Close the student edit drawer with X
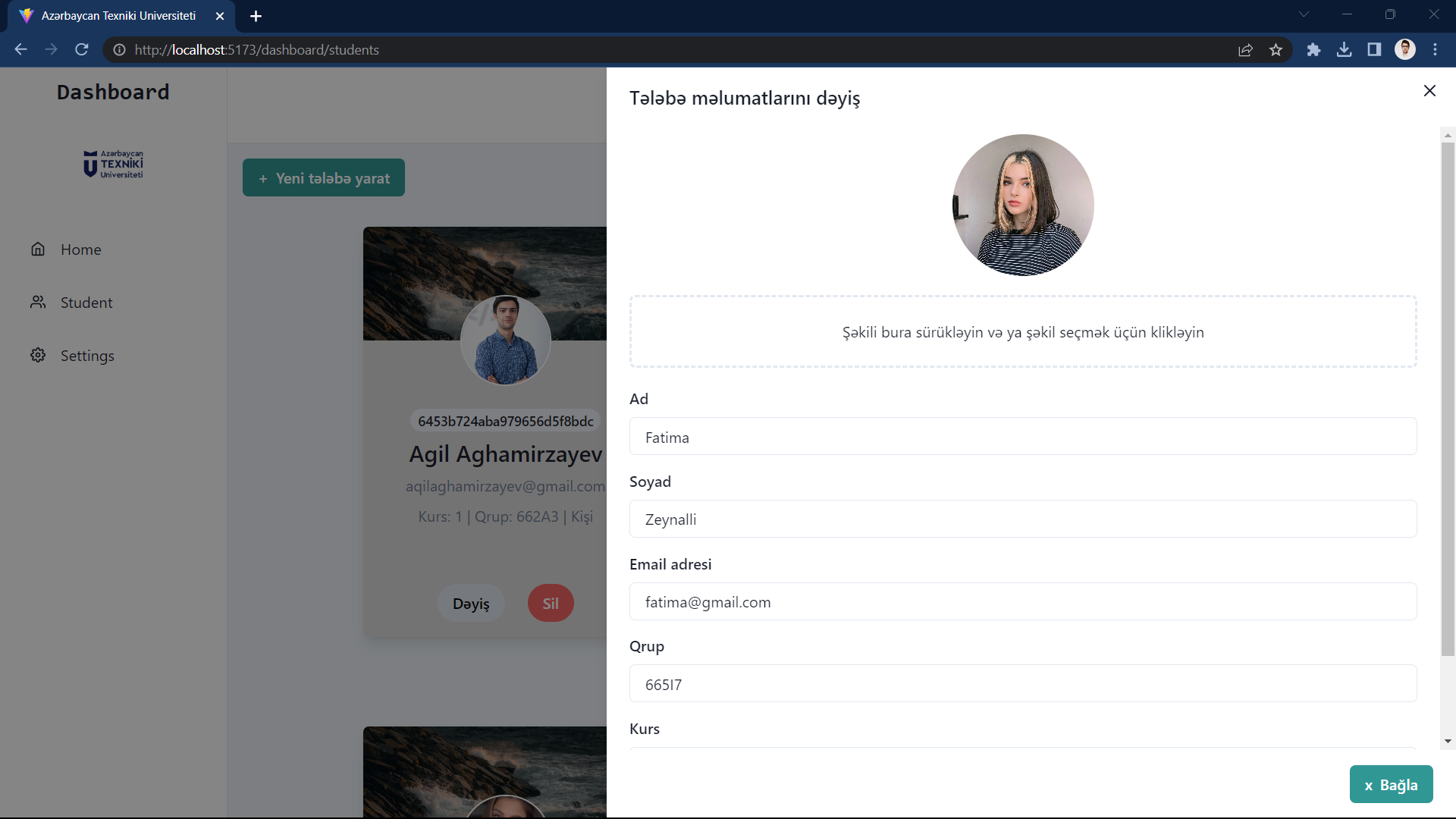1456x819 pixels. click(x=1429, y=91)
